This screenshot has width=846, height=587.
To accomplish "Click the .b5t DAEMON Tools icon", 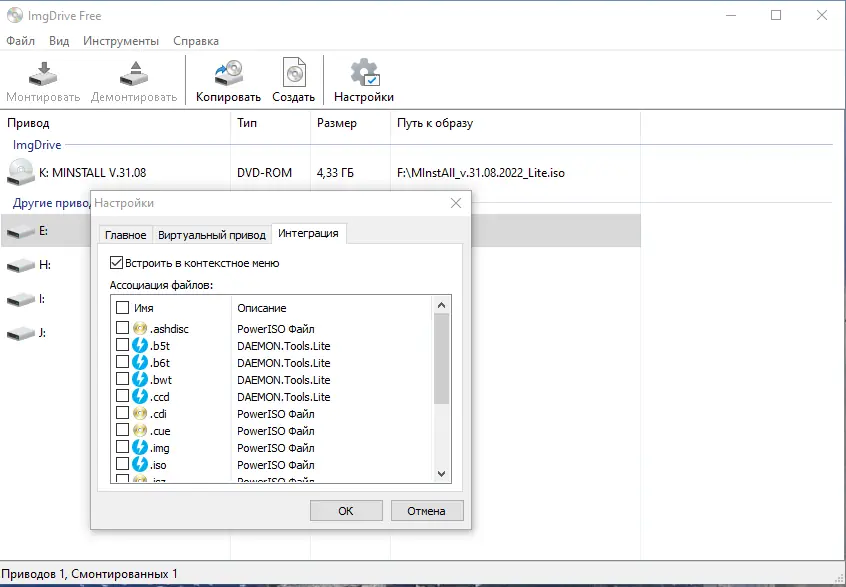I will pyautogui.click(x=140, y=345).
